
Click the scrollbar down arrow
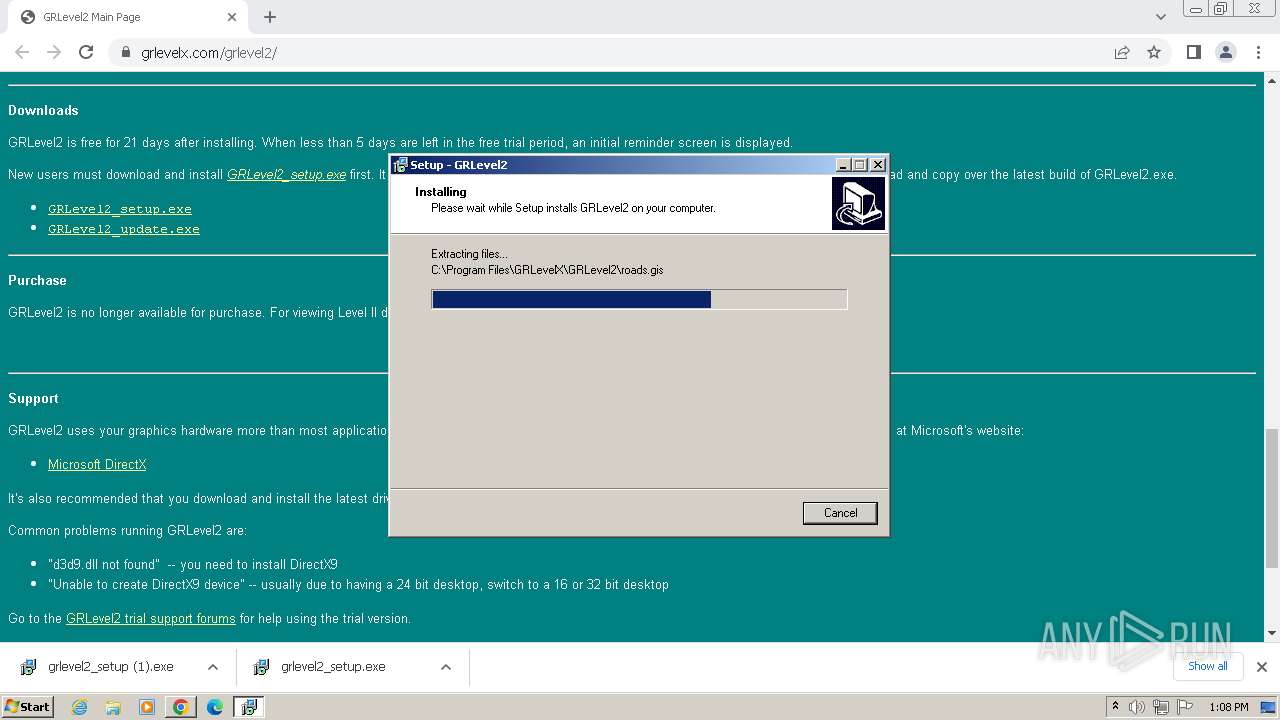(1272, 633)
